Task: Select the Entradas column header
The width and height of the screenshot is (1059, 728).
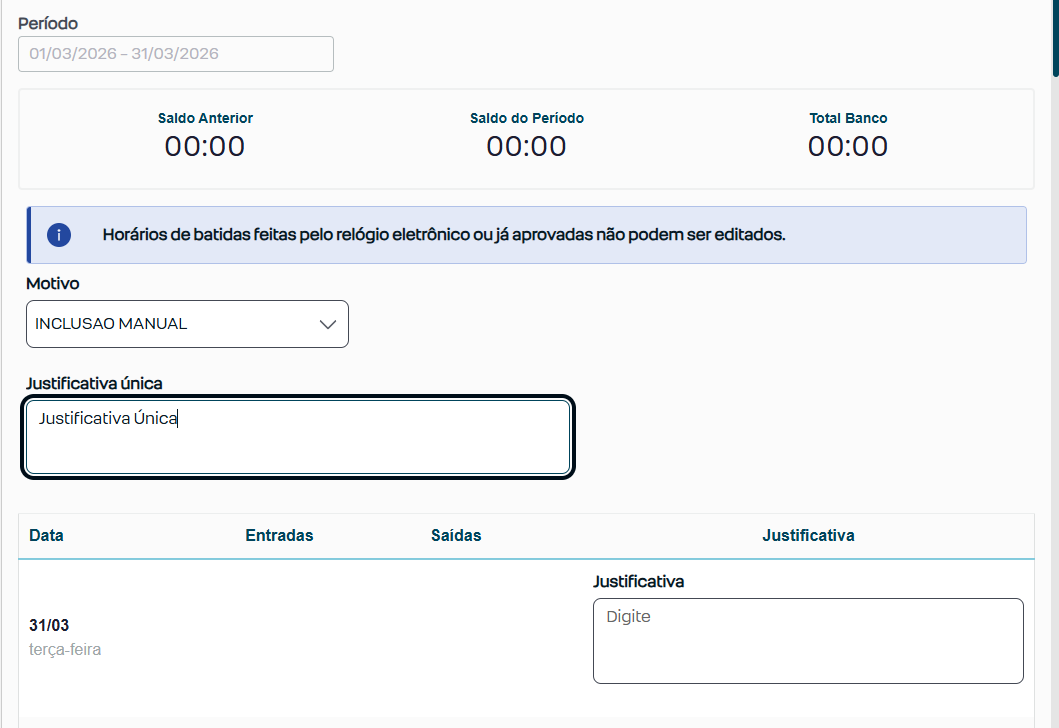Action: (279, 535)
